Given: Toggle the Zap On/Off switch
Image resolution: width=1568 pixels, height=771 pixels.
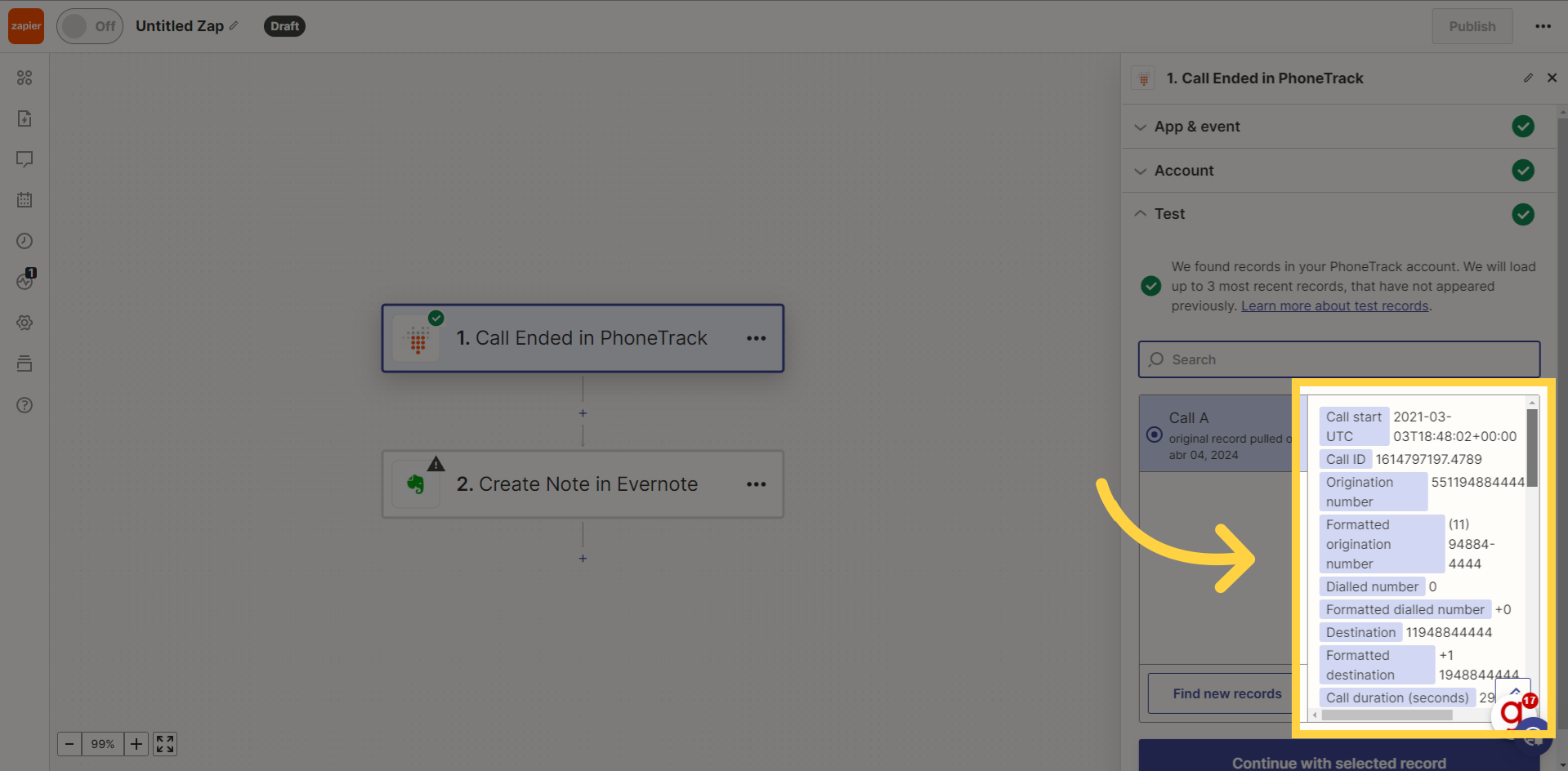Looking at the screenshot, I should (x=90, y=26).
